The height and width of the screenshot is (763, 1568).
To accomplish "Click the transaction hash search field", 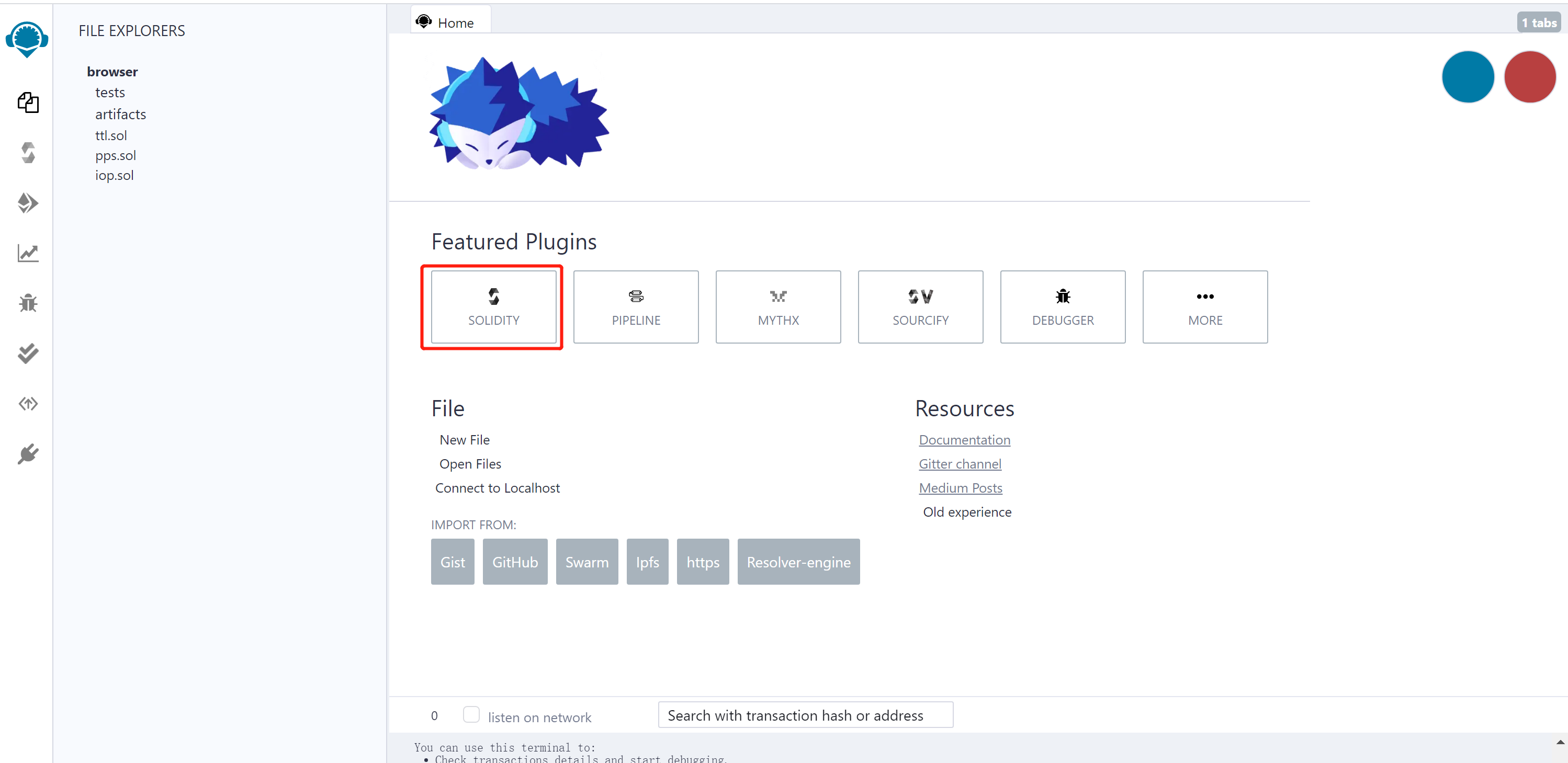I will tap(805, 715).
